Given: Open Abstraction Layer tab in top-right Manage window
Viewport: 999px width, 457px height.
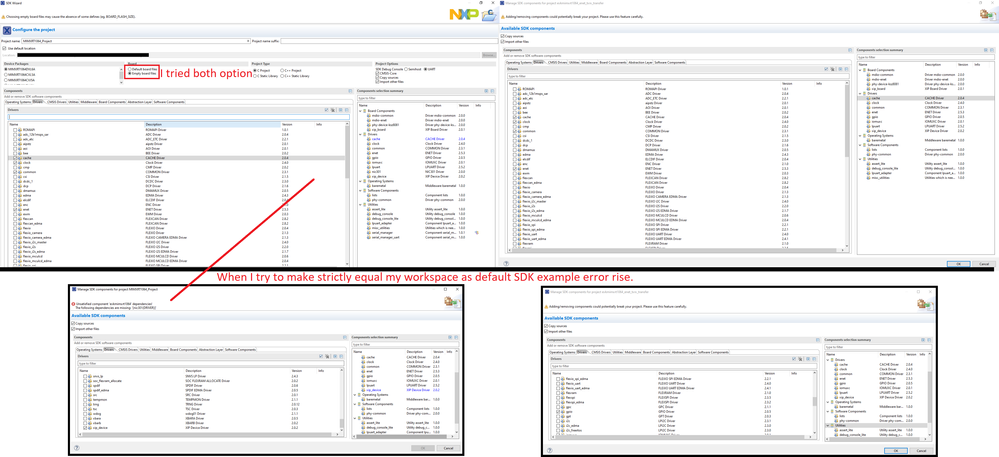Looking at the screenshot, I should (640, 62).
